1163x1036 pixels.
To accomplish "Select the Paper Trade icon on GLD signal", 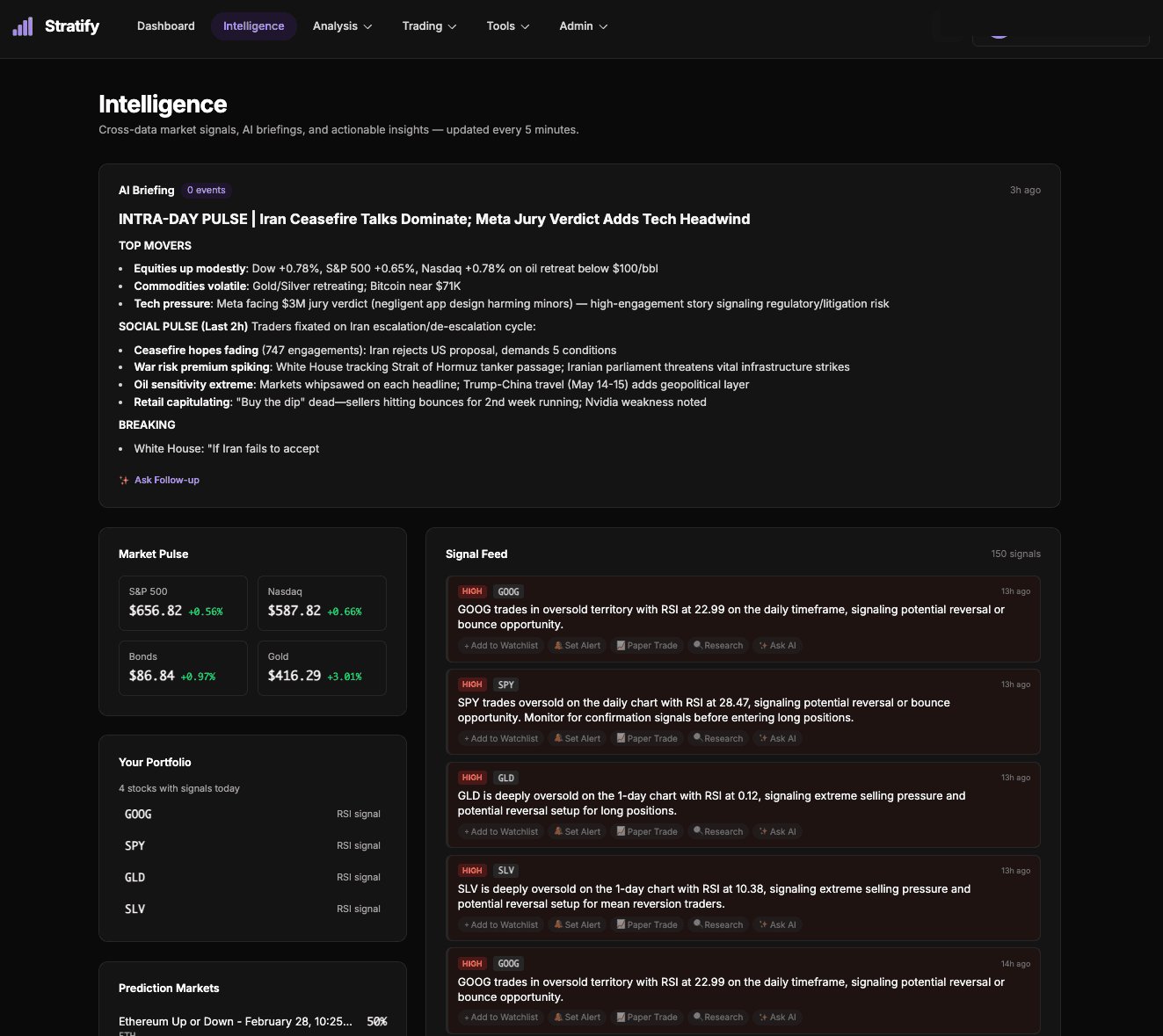I will 621,831.
